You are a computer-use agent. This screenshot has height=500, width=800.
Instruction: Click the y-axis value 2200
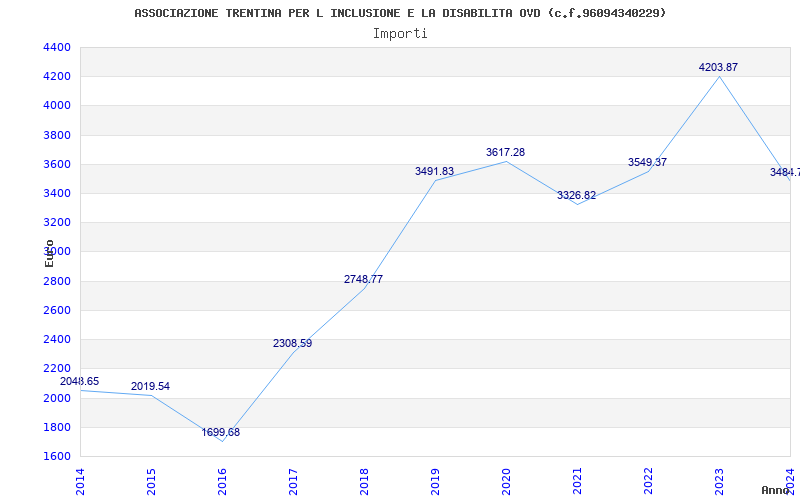click(57, 368)
